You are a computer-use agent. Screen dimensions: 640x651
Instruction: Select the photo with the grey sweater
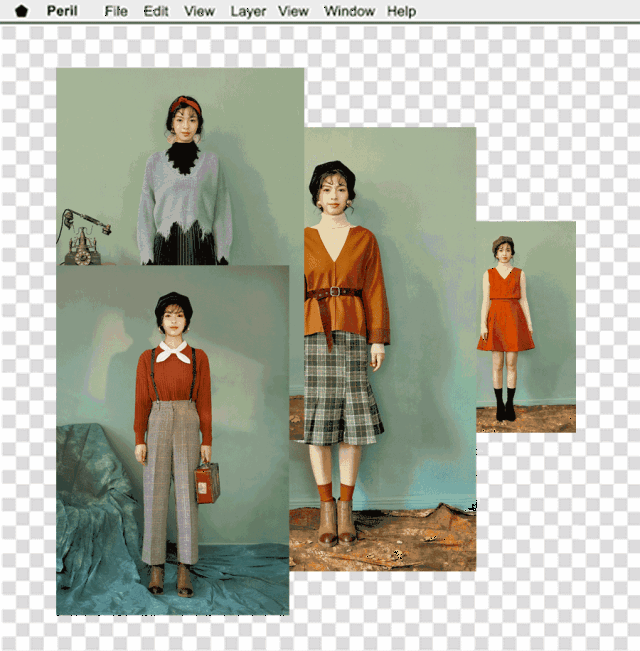tap(180, 166)
